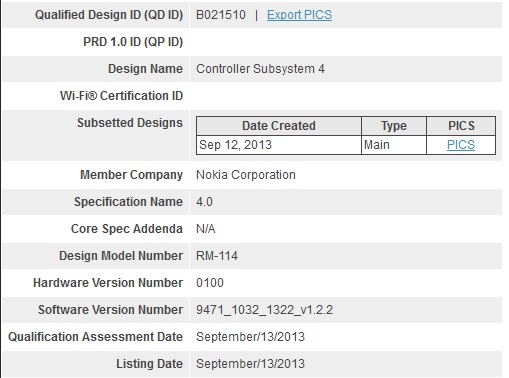Viewport: 509px width, 378px height.
Task: Click the Main type cell
Action: (x=394, y=145)
